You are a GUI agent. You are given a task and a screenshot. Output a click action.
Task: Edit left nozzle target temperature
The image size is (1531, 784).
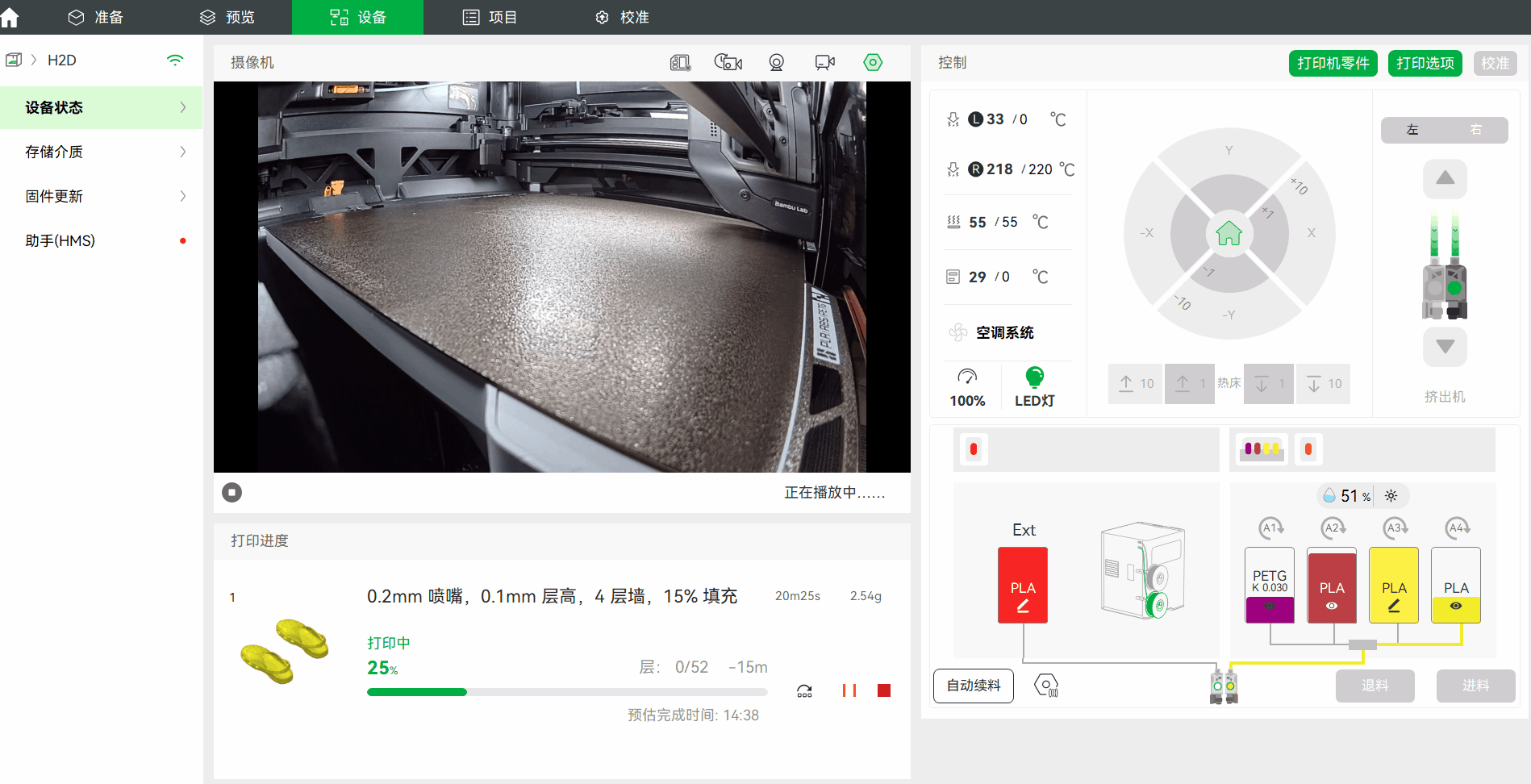coord(1023,119)
